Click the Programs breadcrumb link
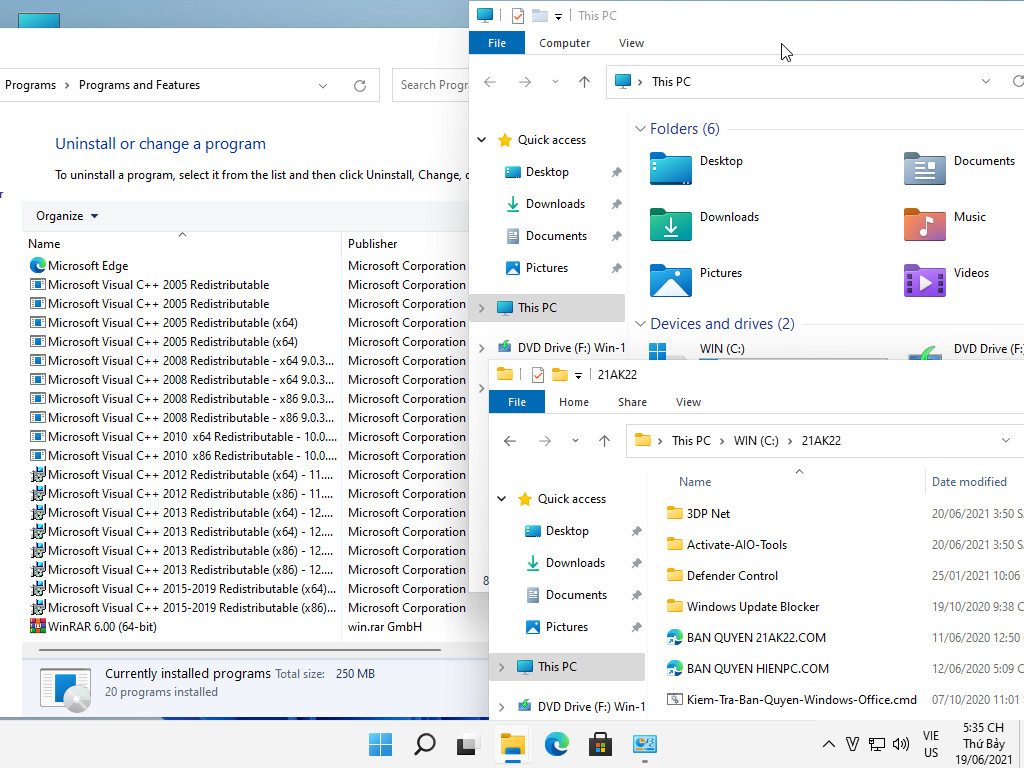The width and height of the screenshot is (1024, 768). (x=30, y=85)
